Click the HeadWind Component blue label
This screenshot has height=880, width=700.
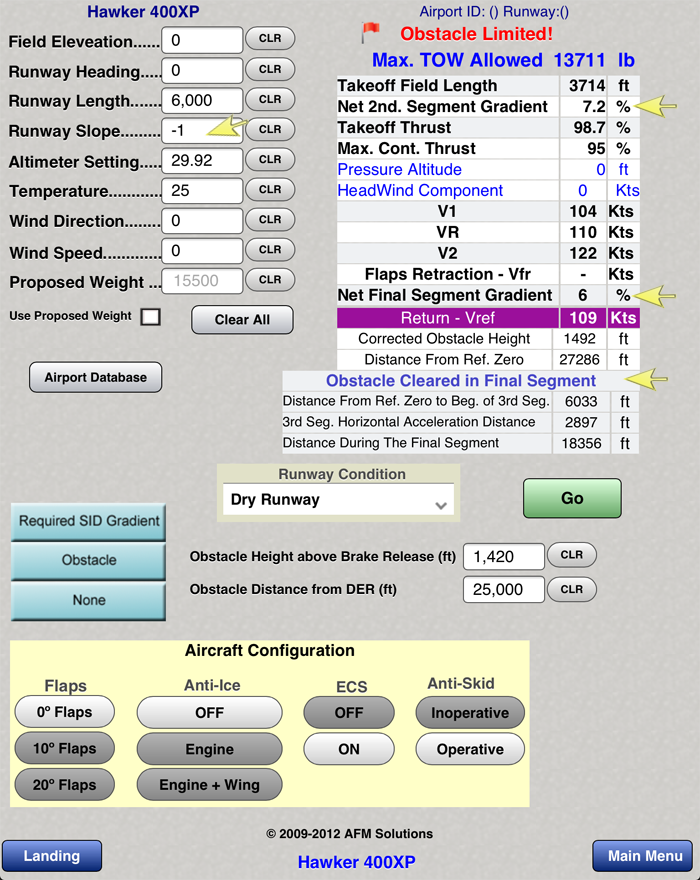pos(420,190)
